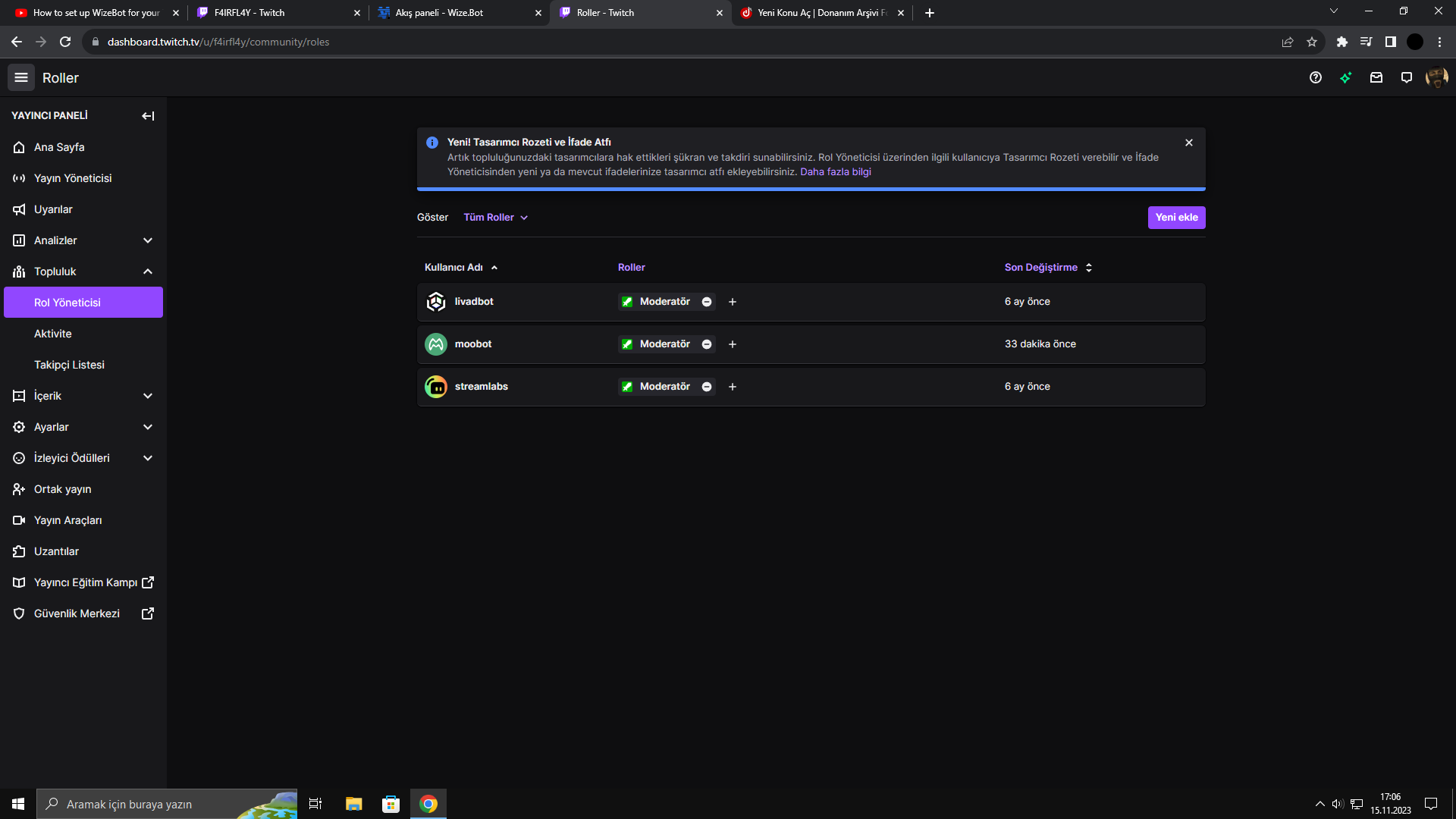1456x819 pixels.
Task: Switch to the Yeni Konu Aç tab
Action: (821, 13)
